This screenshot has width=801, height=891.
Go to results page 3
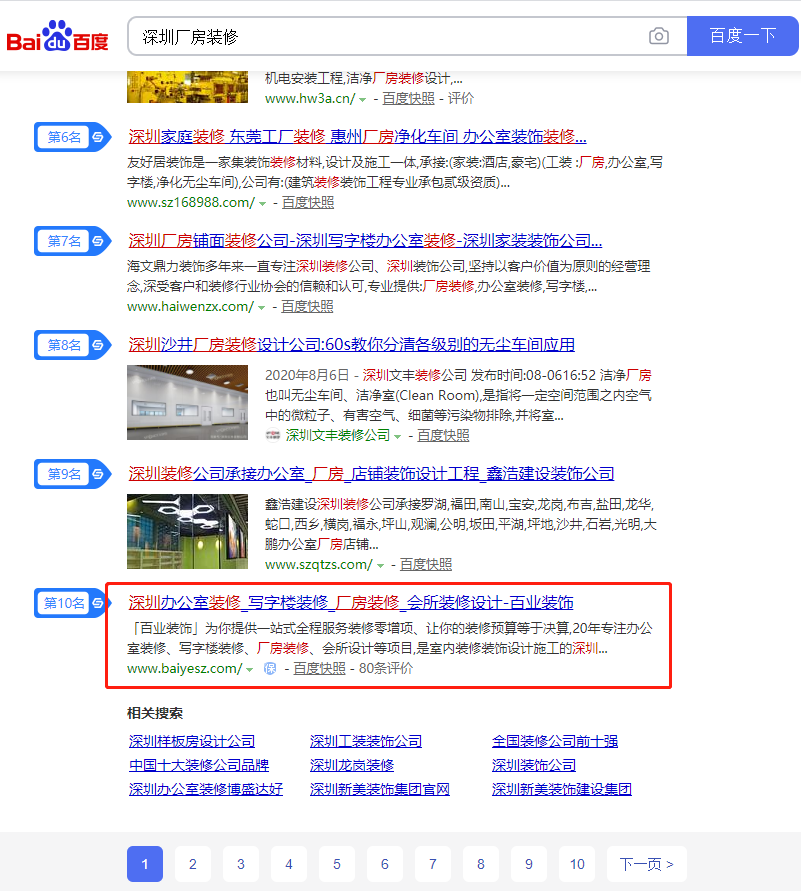pyautogui.click(x=241, y=864)
